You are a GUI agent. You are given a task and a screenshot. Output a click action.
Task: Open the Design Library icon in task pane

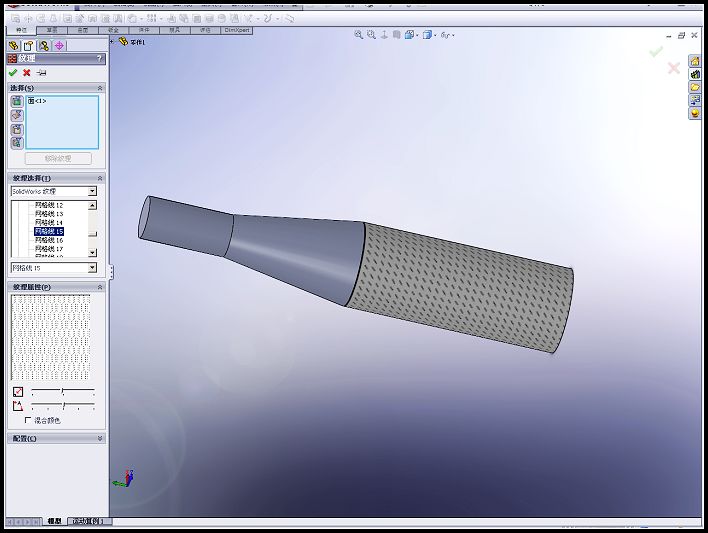[694, 74]
